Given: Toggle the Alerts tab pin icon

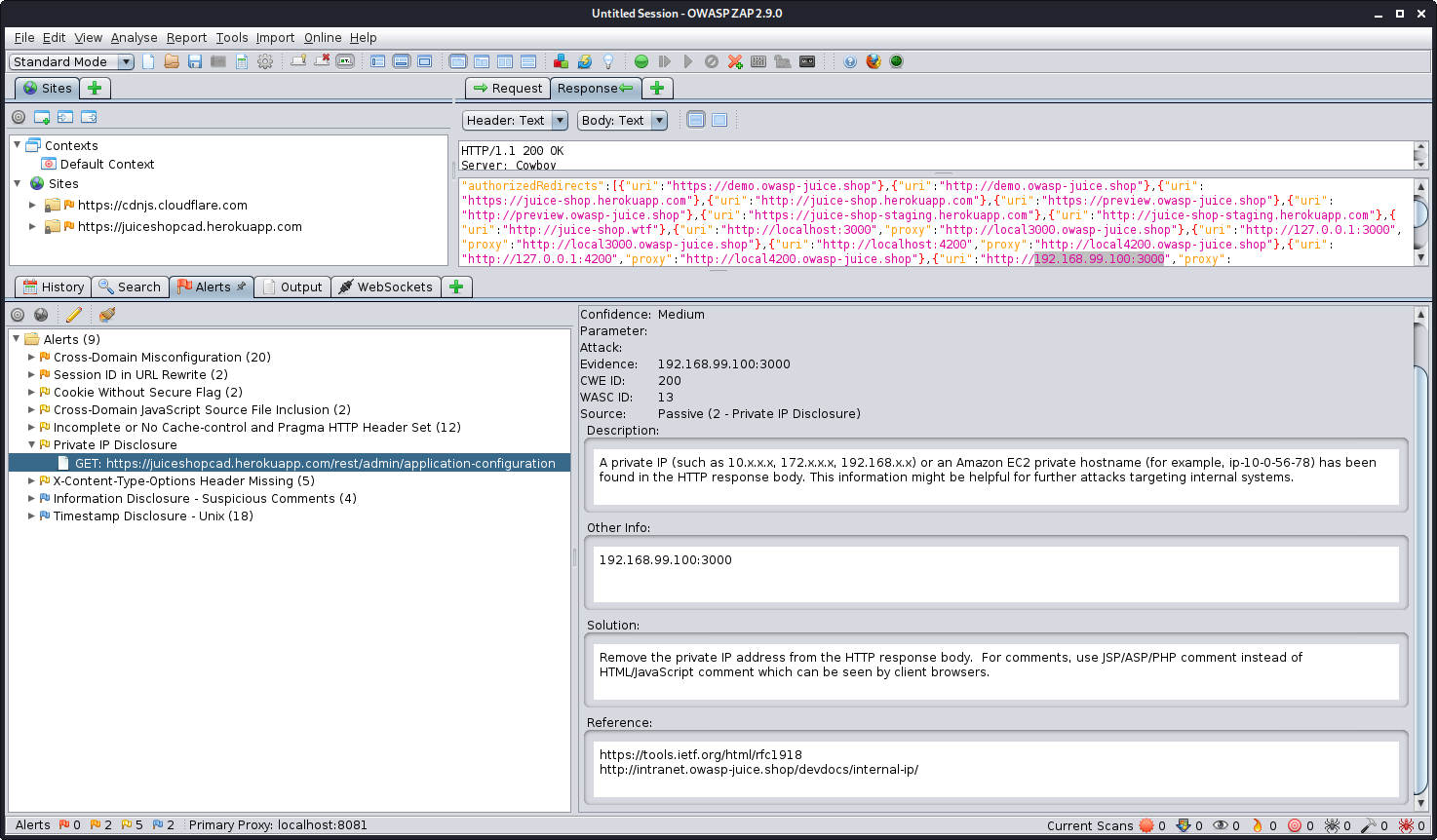Looking at the screenshot, I should [242, 286].
